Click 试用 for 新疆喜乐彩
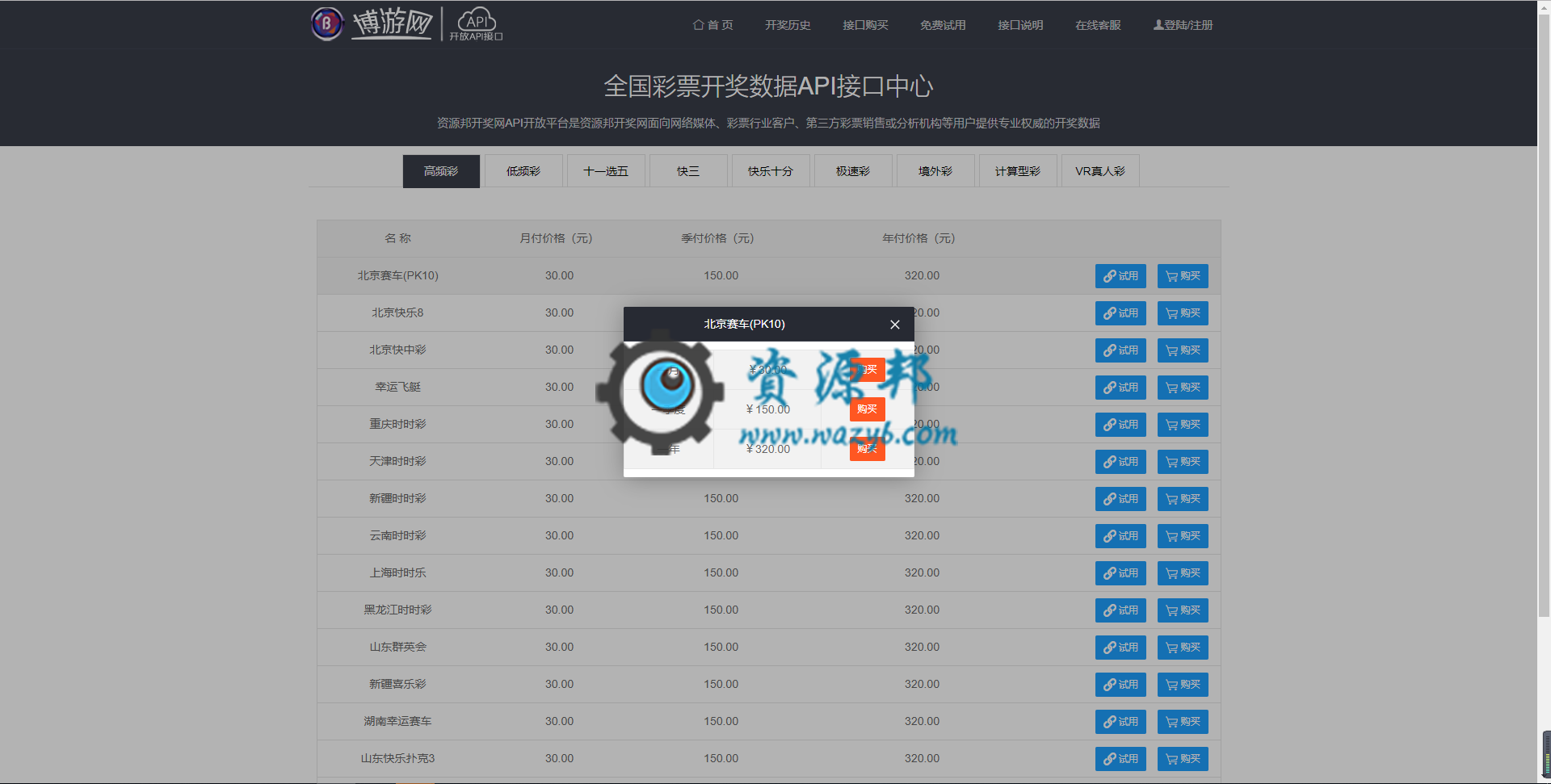 click(x=1120, y=685)
